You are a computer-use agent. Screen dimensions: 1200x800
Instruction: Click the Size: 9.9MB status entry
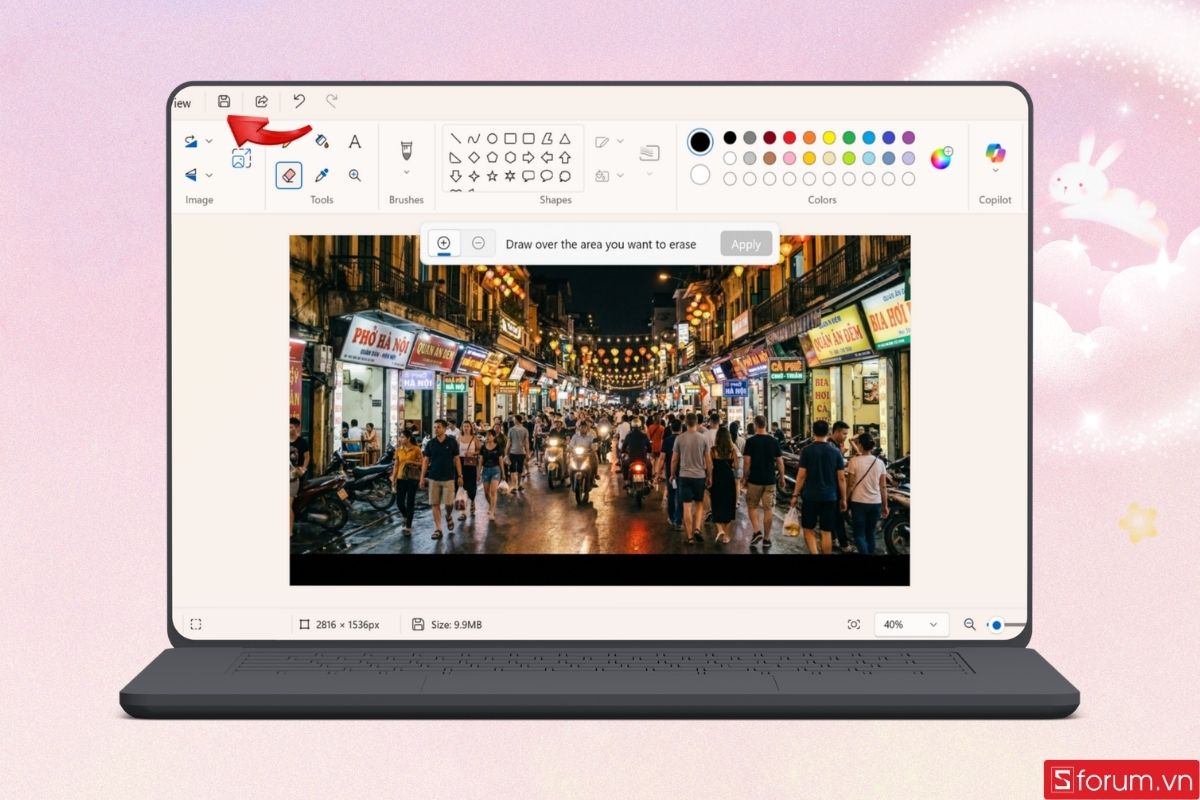click(x=447, y=624)
